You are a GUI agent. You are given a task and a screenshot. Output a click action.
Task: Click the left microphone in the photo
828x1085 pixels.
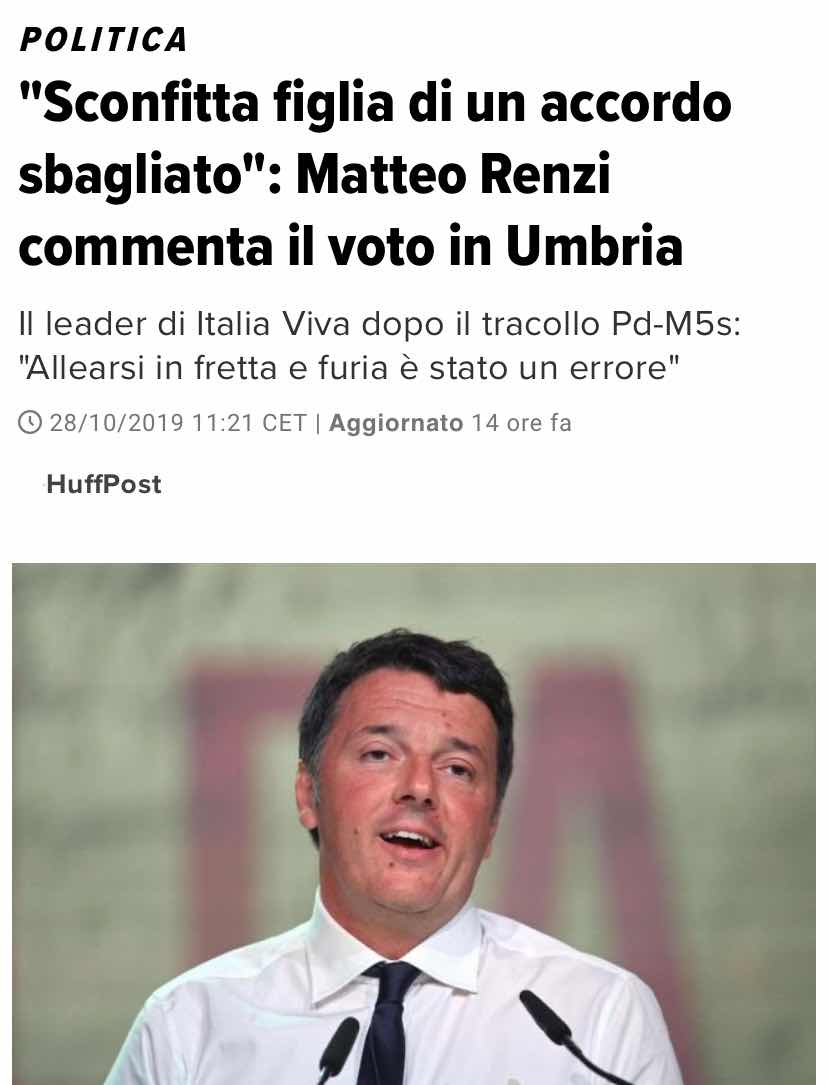[338, 1050]
